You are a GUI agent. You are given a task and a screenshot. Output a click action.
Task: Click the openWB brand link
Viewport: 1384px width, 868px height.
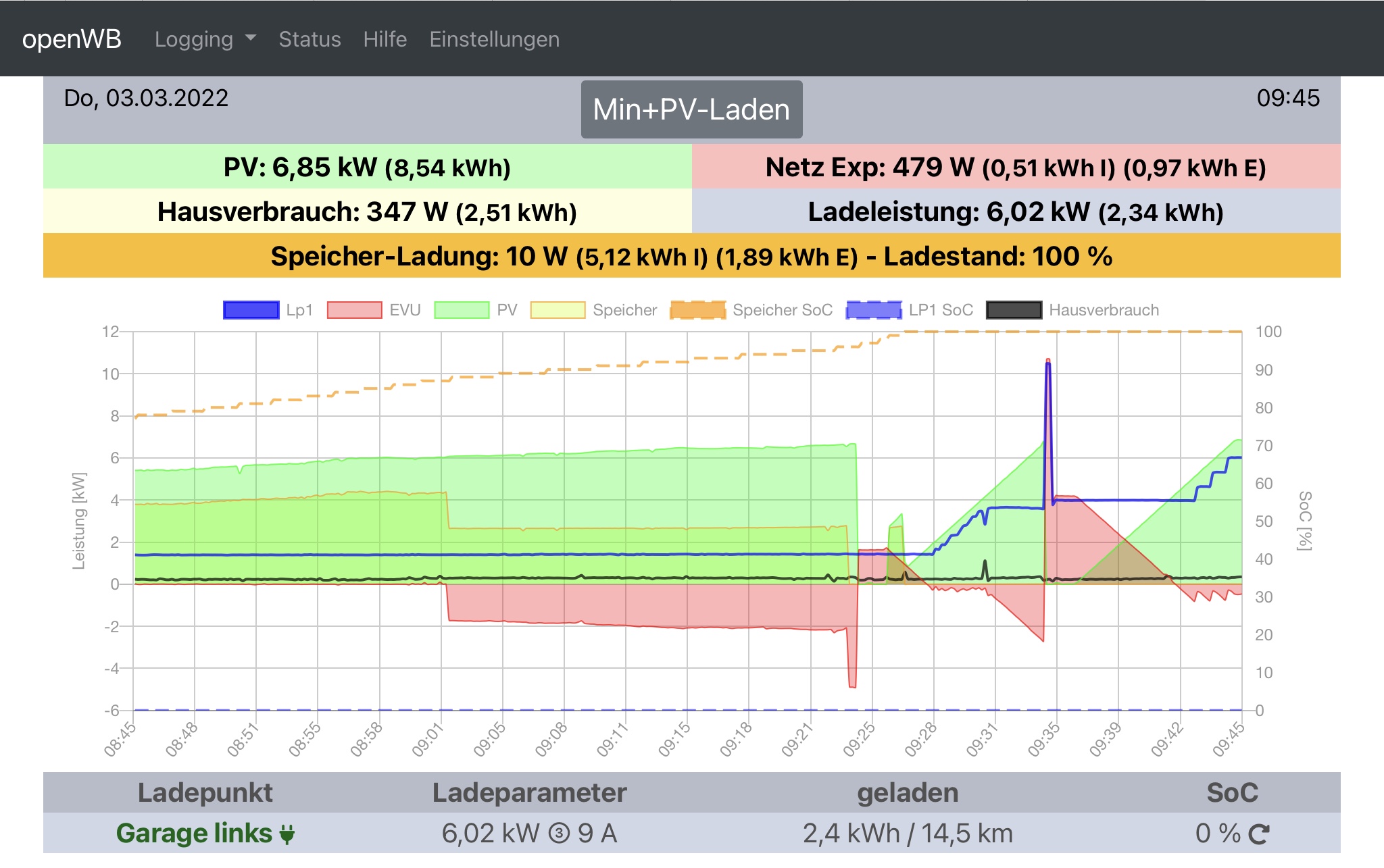[x=72, y=39]
